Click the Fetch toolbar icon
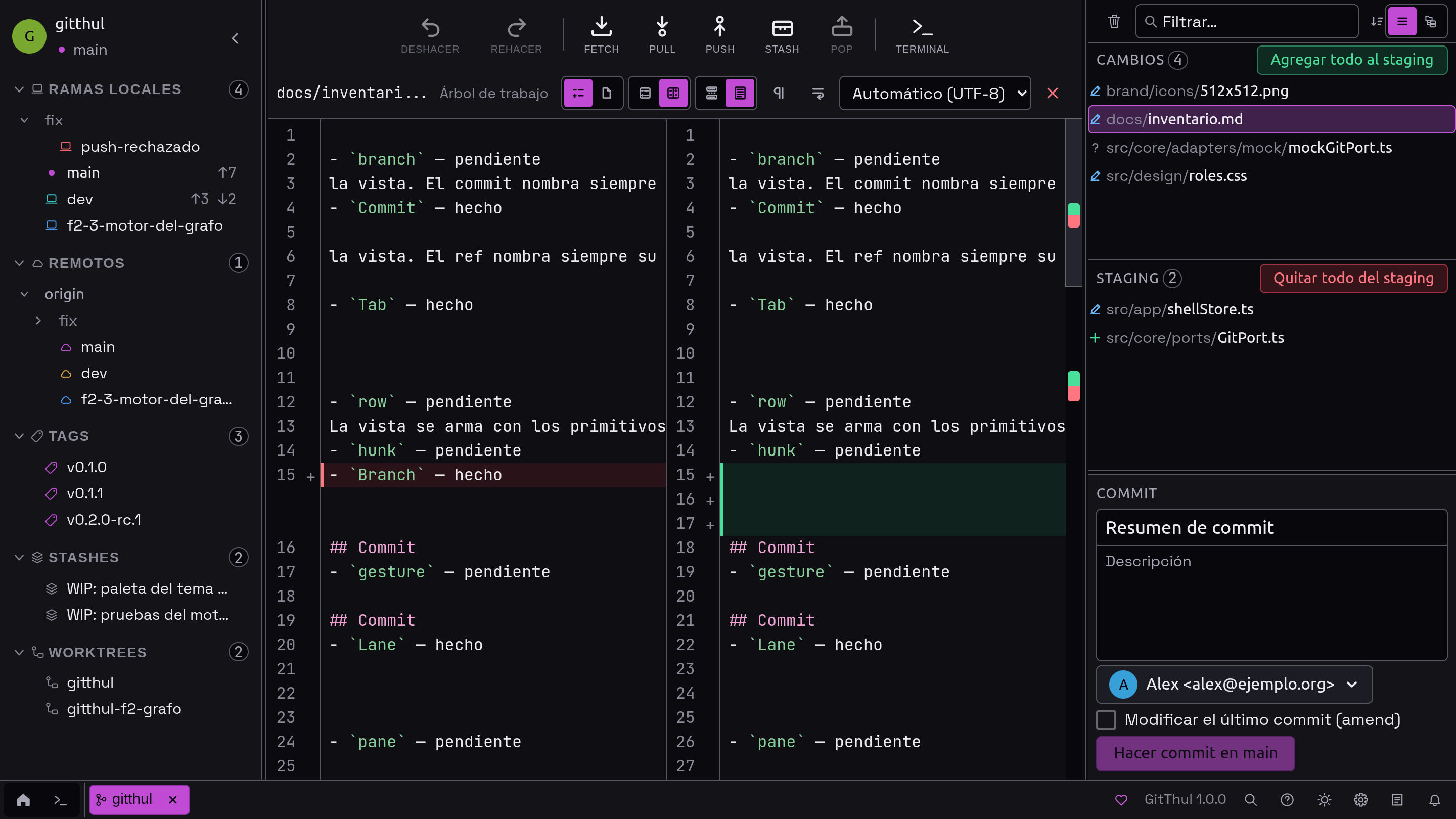Viewport: 1456px width, 819px height. click(x=602, y=34)
